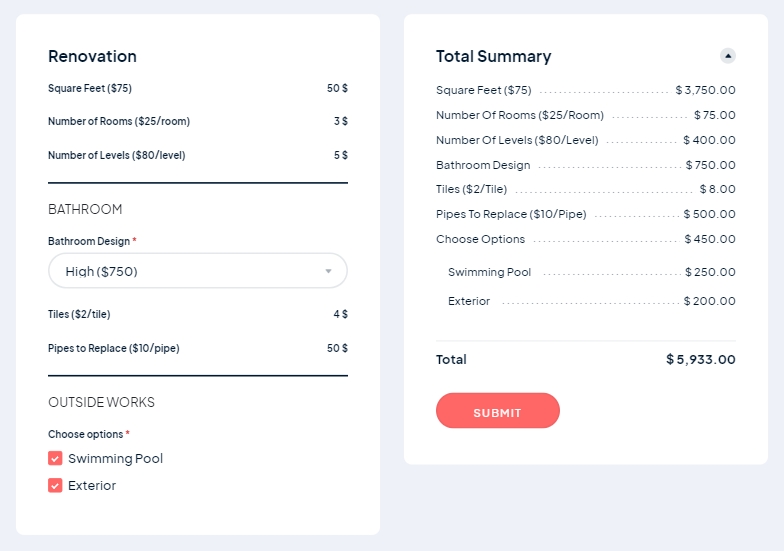Click the Exterior $200.00 summary line
Screen dimensions: 784x551
[590, 301]
